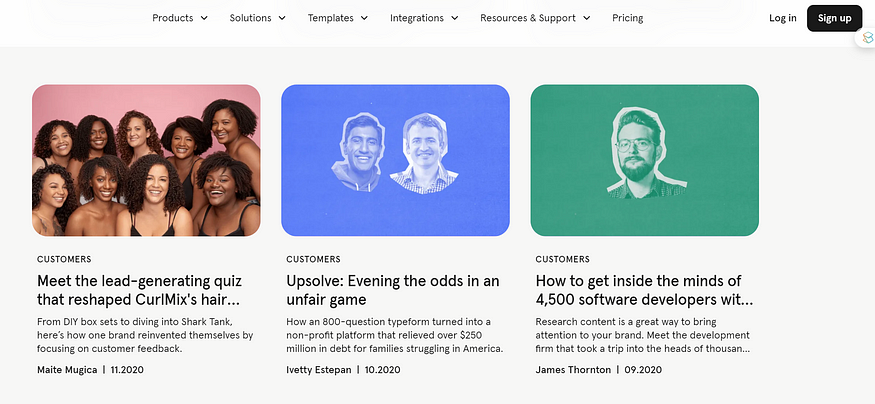Go to the Pricing page
The width and height of the screenshot is (875, 404).
628,18
